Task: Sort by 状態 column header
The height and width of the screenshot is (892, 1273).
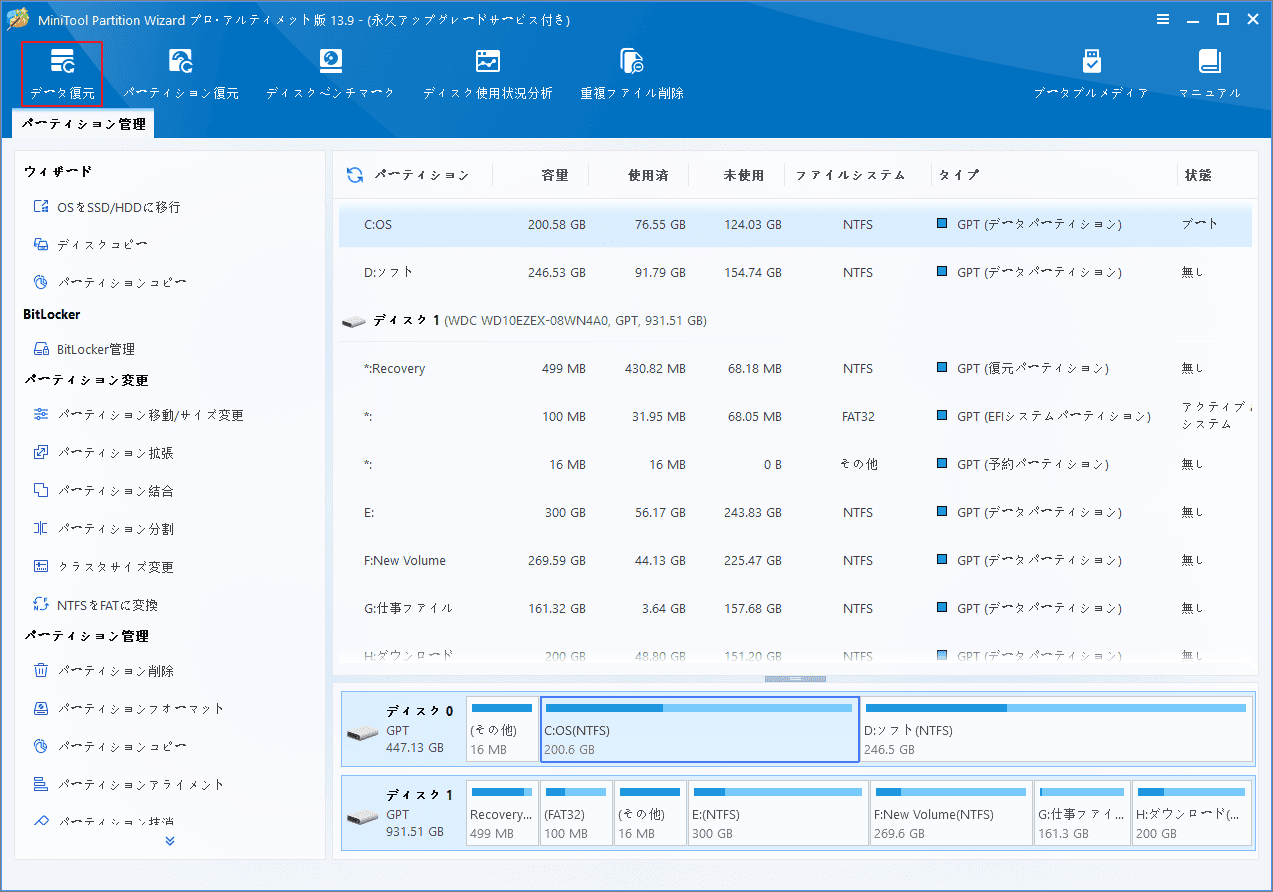Action: point(1198,175)
